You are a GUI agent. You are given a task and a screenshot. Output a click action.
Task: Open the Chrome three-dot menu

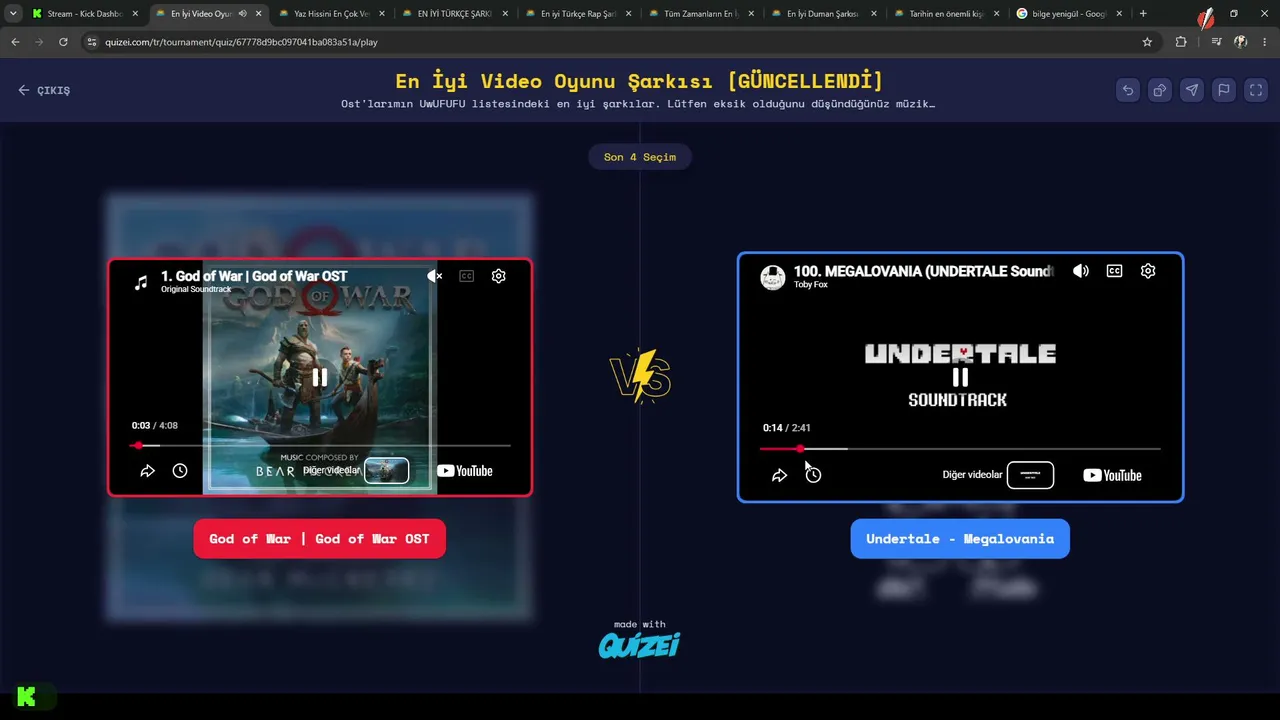coord(1266,42)
